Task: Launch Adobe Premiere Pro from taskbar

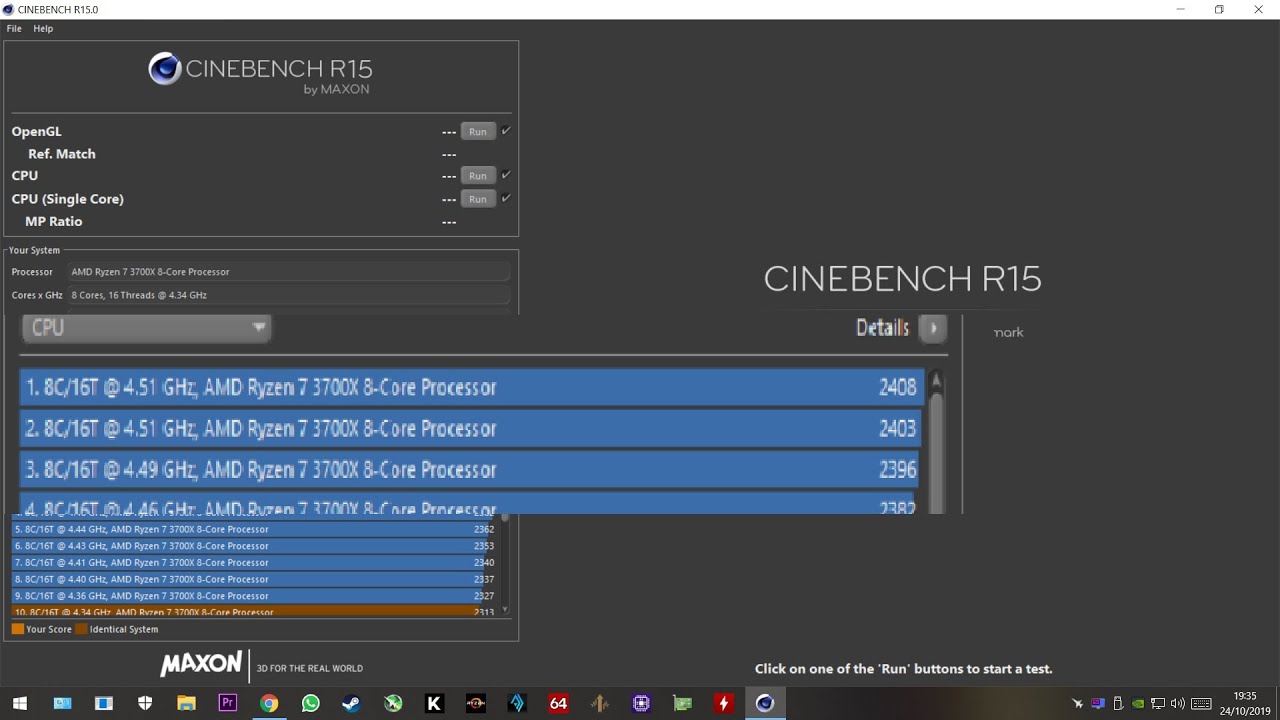Action: coord(227,703)
